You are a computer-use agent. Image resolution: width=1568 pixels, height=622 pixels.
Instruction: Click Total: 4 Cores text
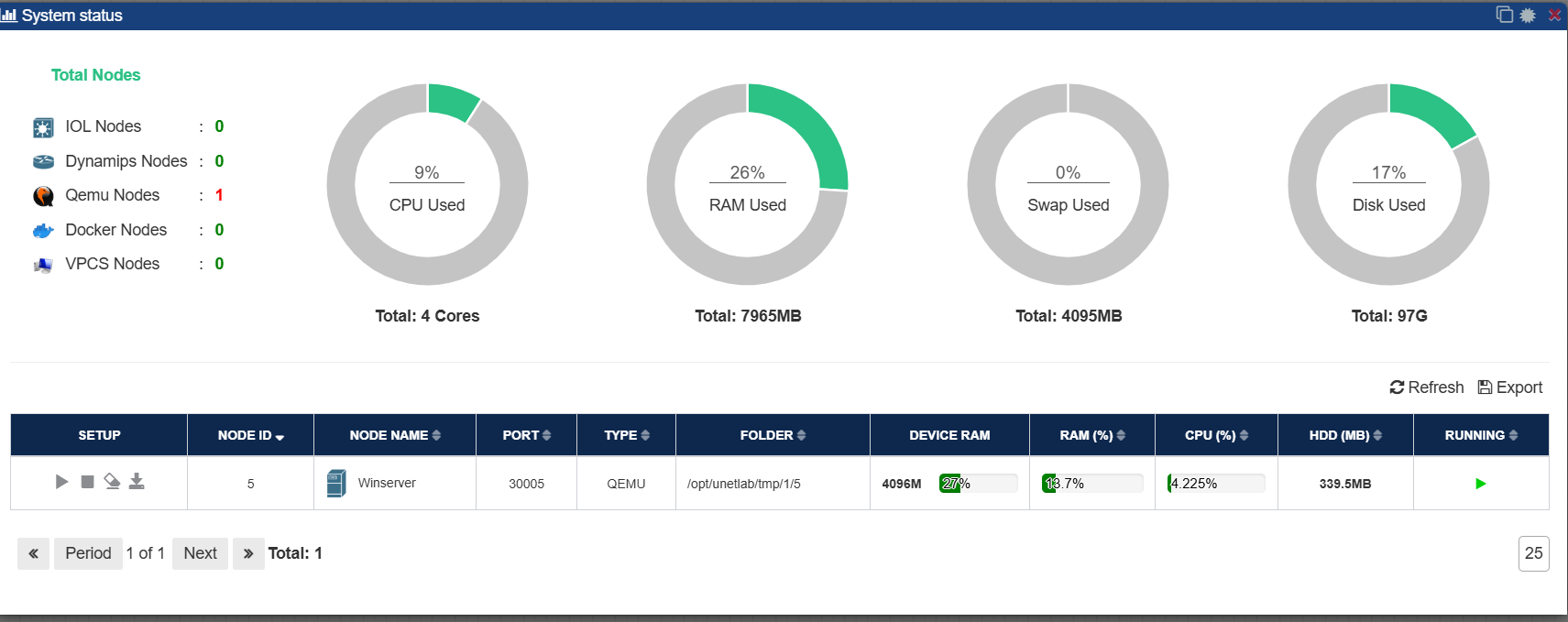pyautogui.click(x=427, y=316)
